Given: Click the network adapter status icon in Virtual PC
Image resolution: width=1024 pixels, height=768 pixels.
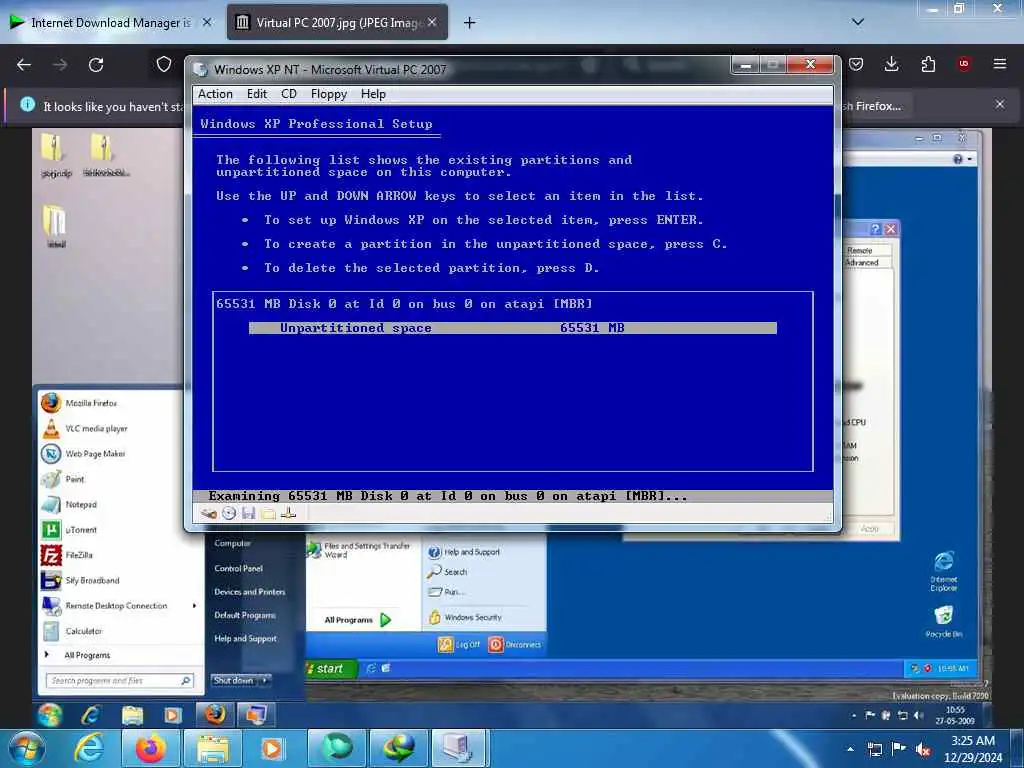Looking at the screenshot, I should click(288, 513).
